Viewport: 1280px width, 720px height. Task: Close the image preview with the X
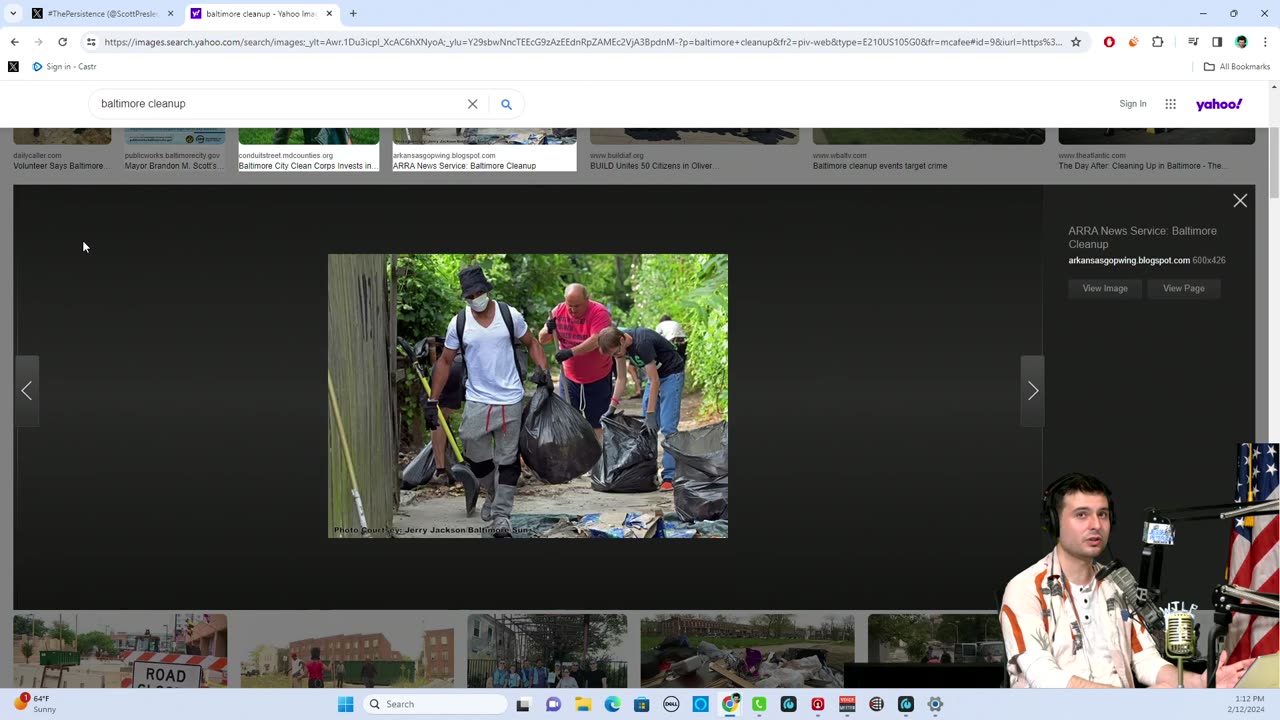tap(1240, 201)
